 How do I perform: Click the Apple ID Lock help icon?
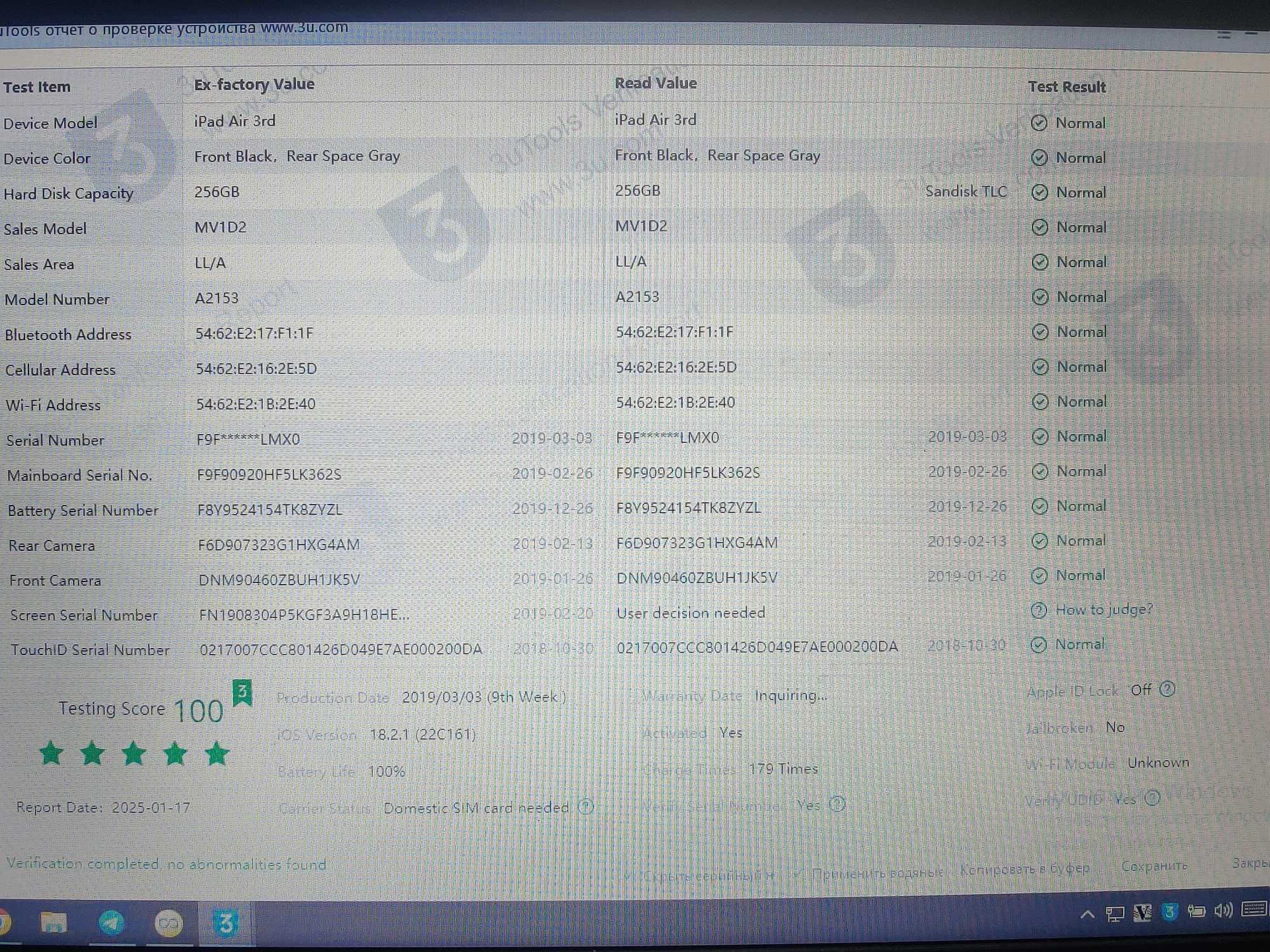click(1167, 689)
